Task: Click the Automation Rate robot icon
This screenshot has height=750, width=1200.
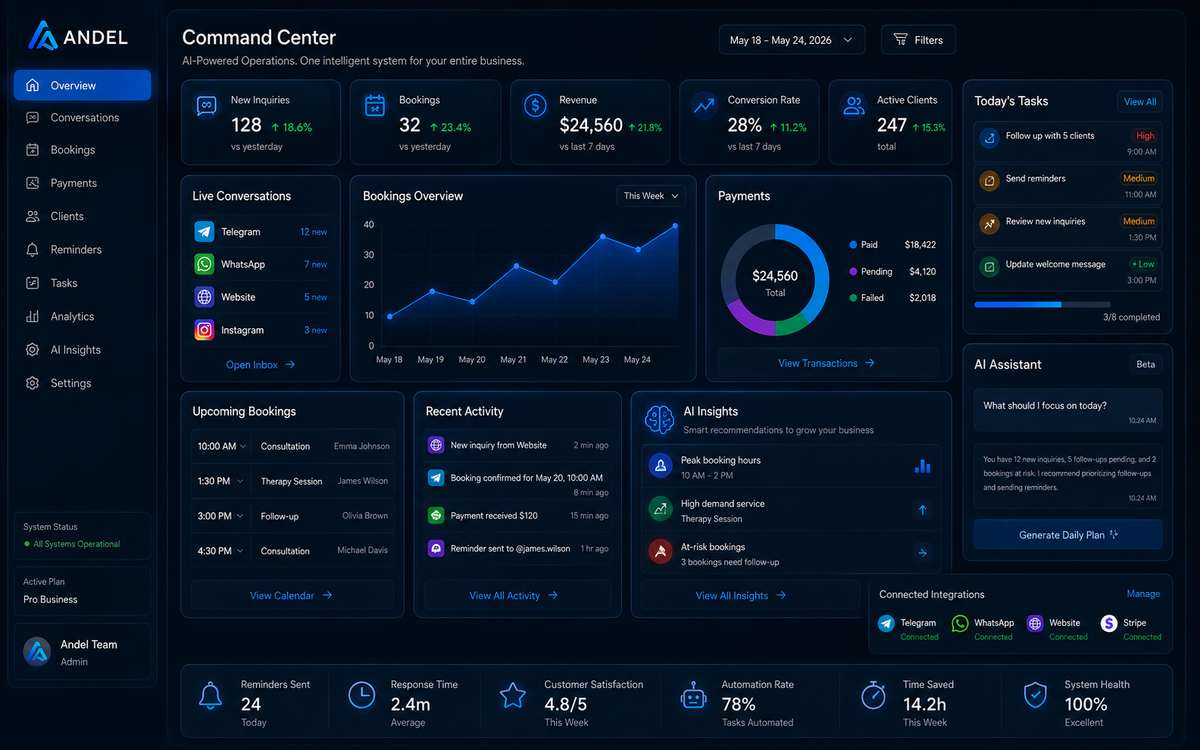Action: click(694, 696)
